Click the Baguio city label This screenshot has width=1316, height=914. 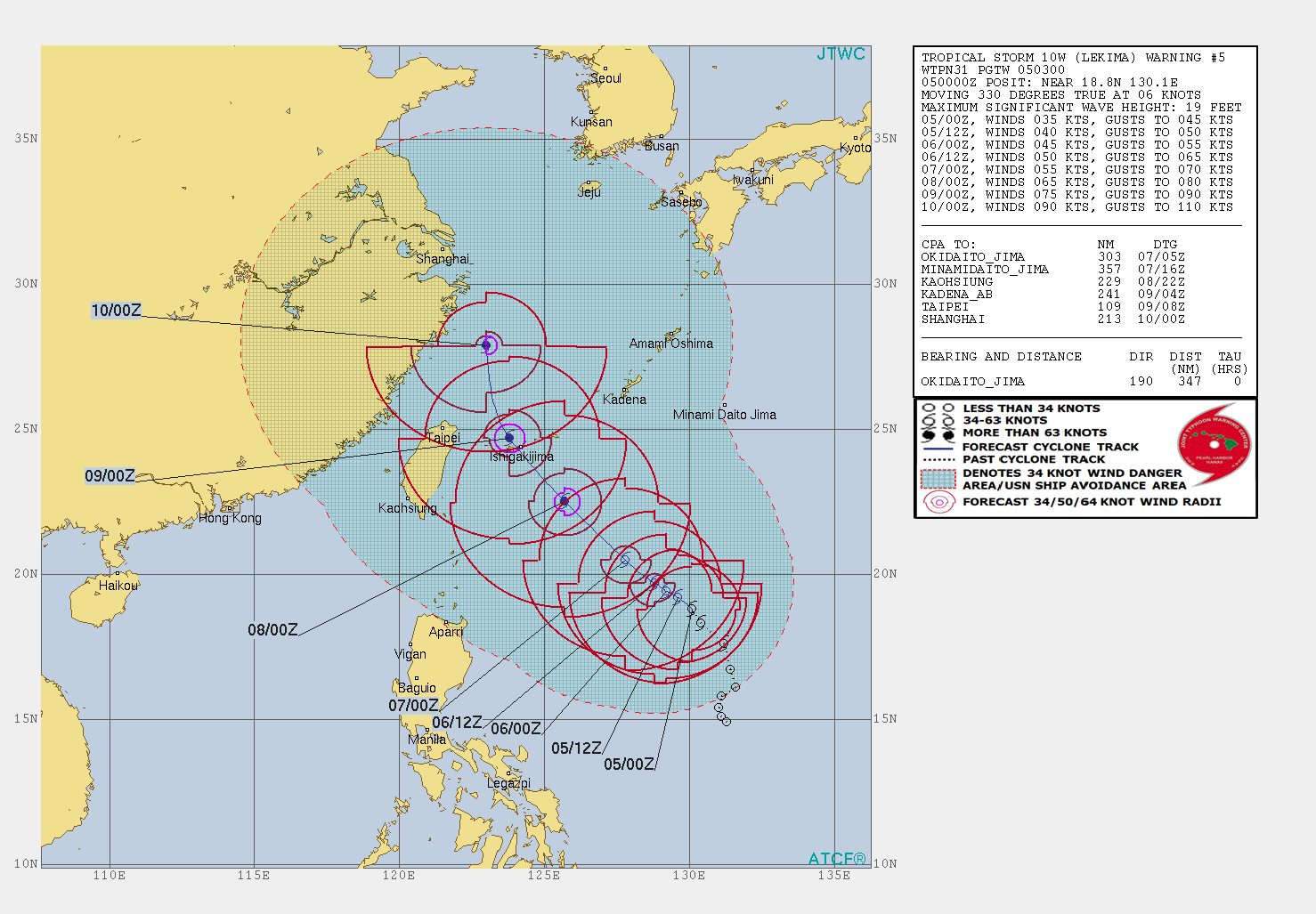pos(417,688)
